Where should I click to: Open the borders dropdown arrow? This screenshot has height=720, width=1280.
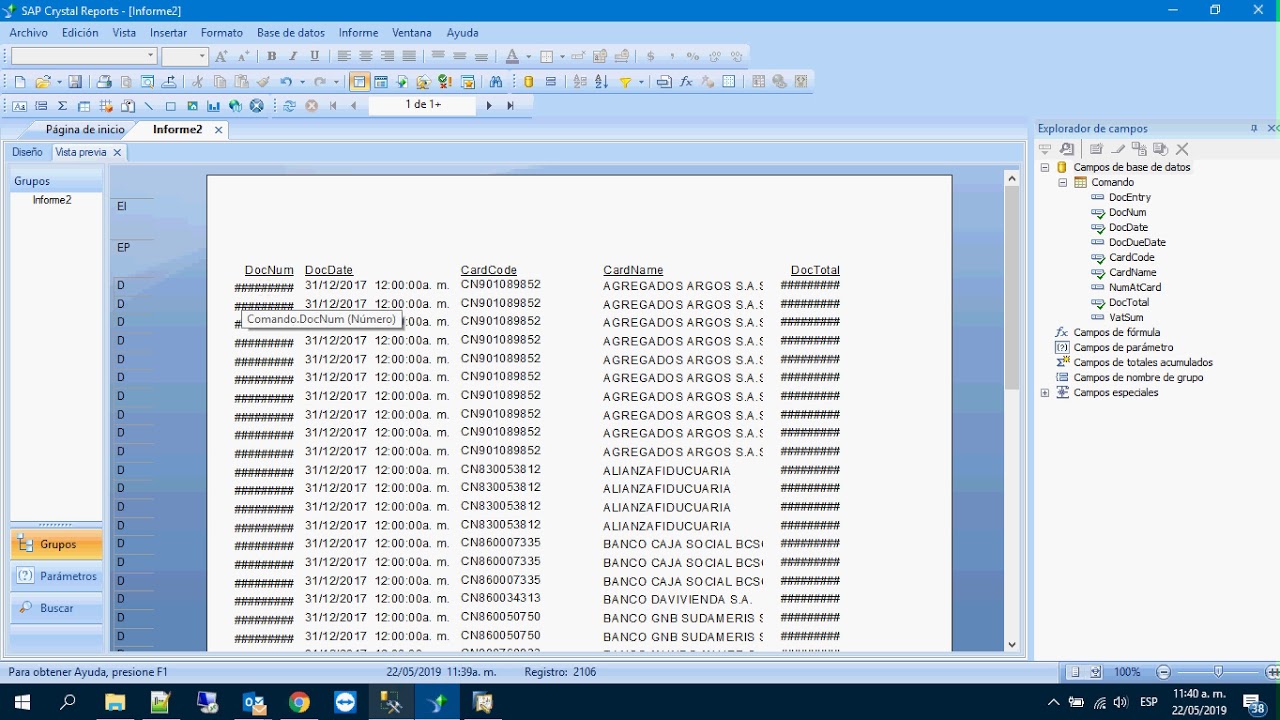point(562,57)
